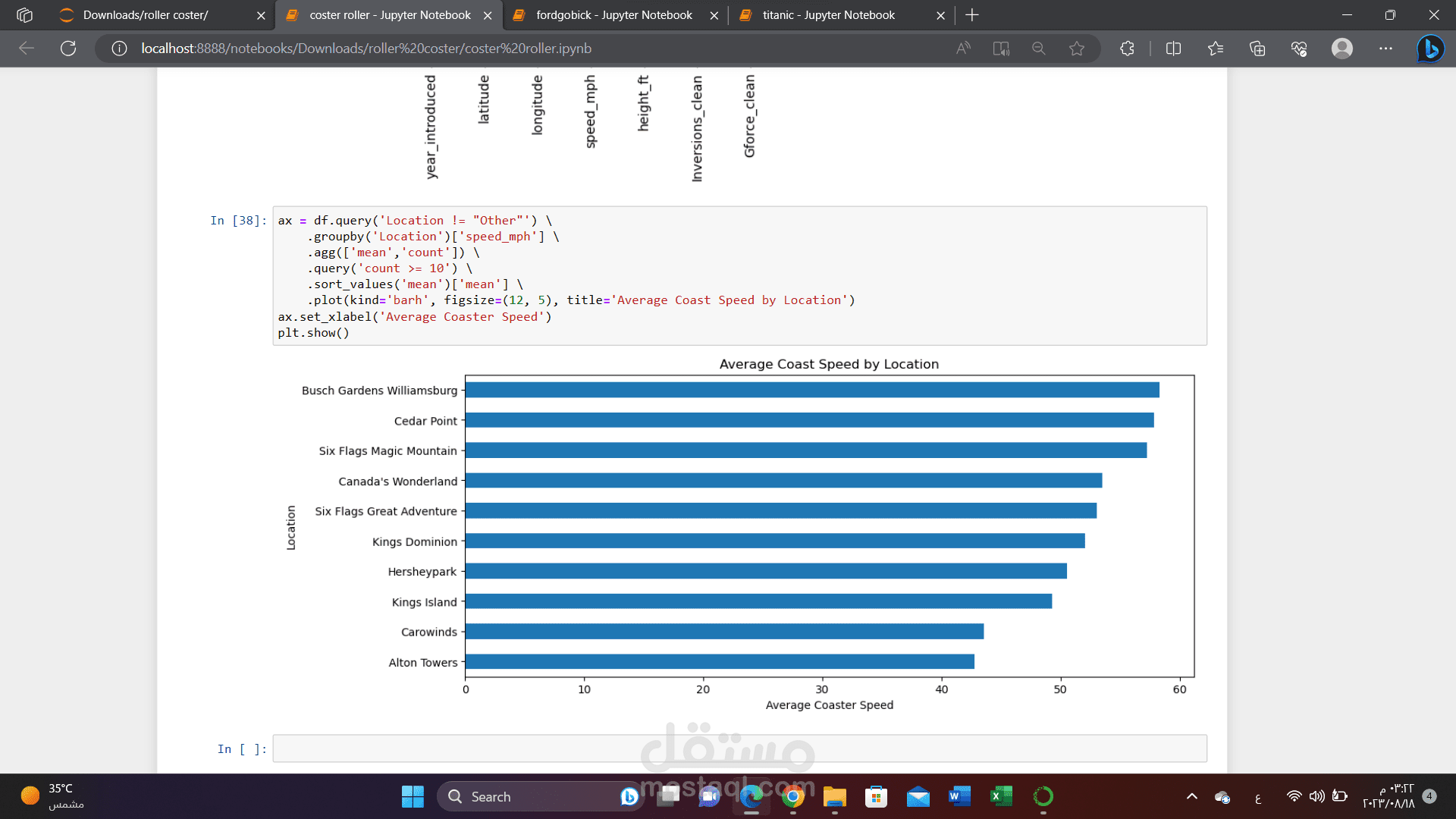Click the Busch Gardens Williamsburg chart label
Image resolution: width=1456 pixels, height=819 pixels.
(x=379, y=391)
